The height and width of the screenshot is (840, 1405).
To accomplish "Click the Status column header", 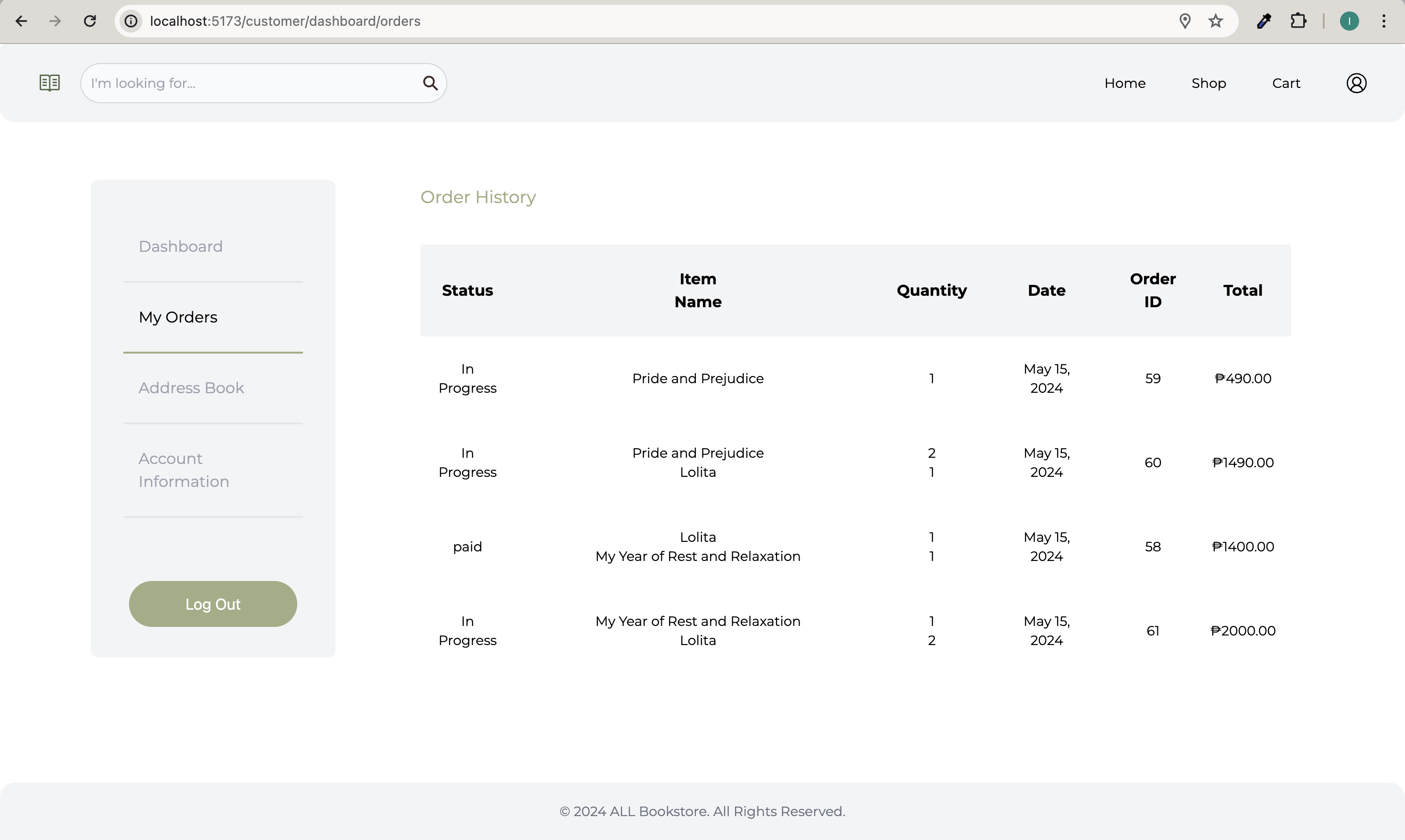I will pos(467,291).
